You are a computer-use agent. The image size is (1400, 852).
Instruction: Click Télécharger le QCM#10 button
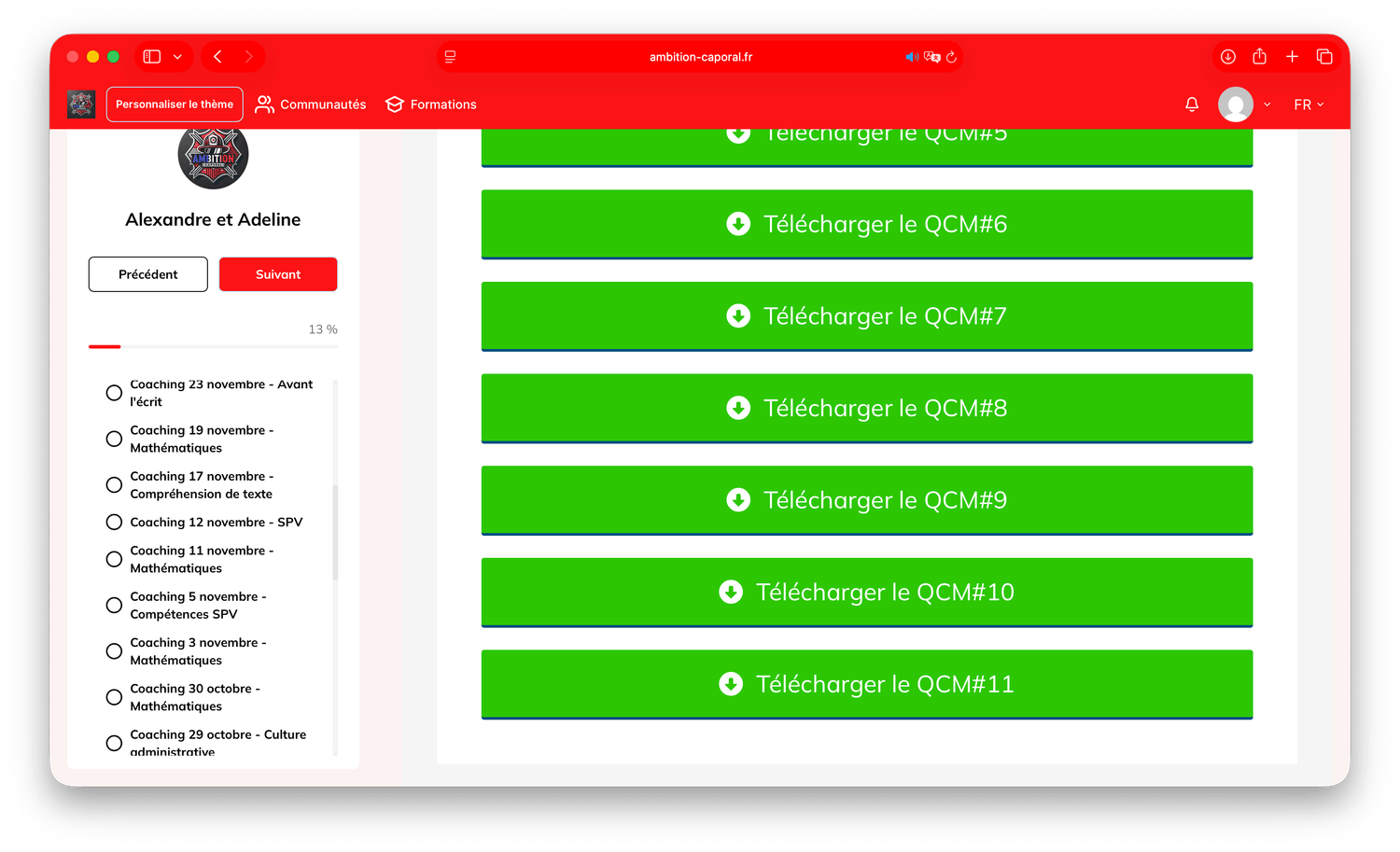(867, 593)
